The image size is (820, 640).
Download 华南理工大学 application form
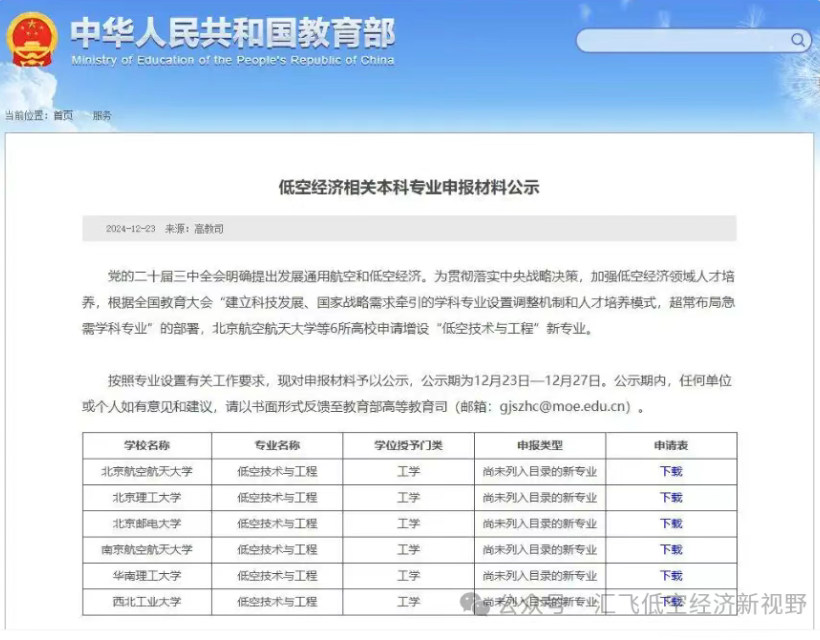point(671,575)
